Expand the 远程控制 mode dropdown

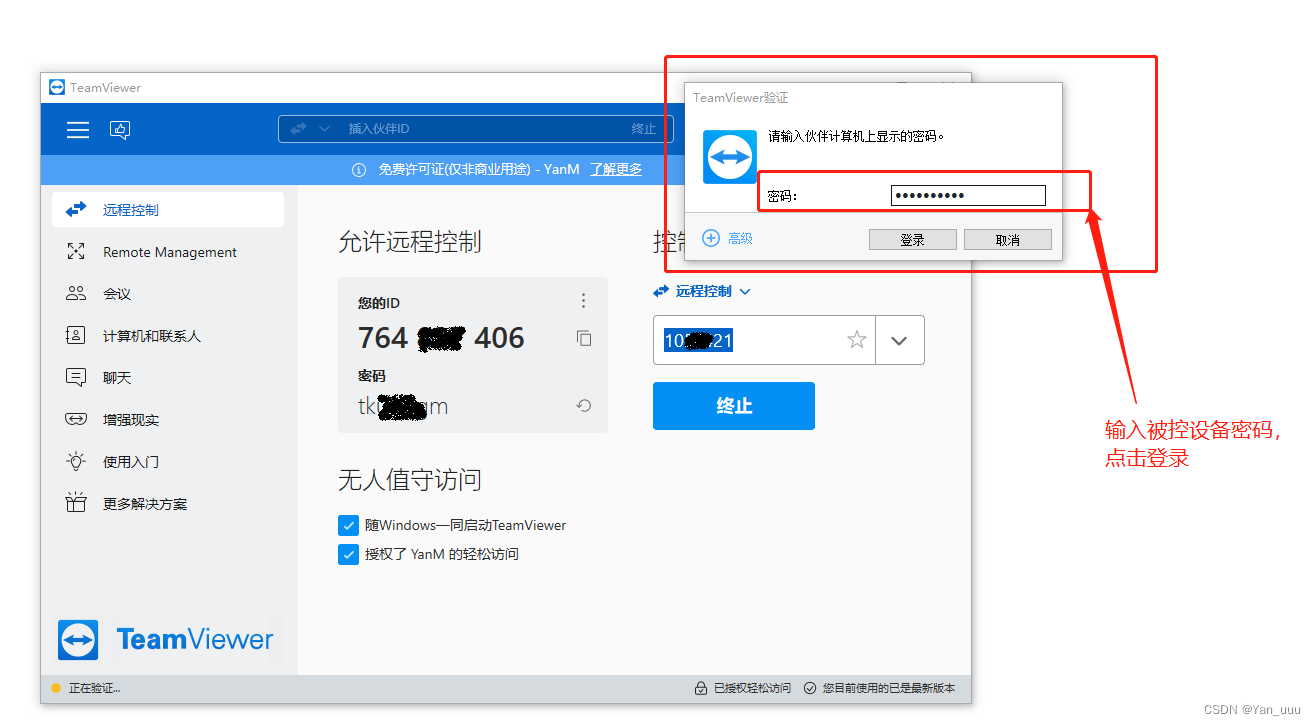pos(702,291)
